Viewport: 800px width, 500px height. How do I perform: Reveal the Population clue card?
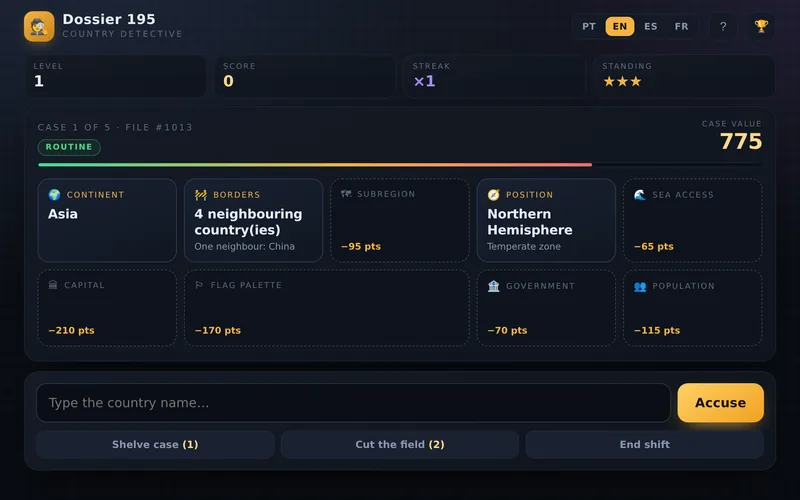[x=692, y=308]
